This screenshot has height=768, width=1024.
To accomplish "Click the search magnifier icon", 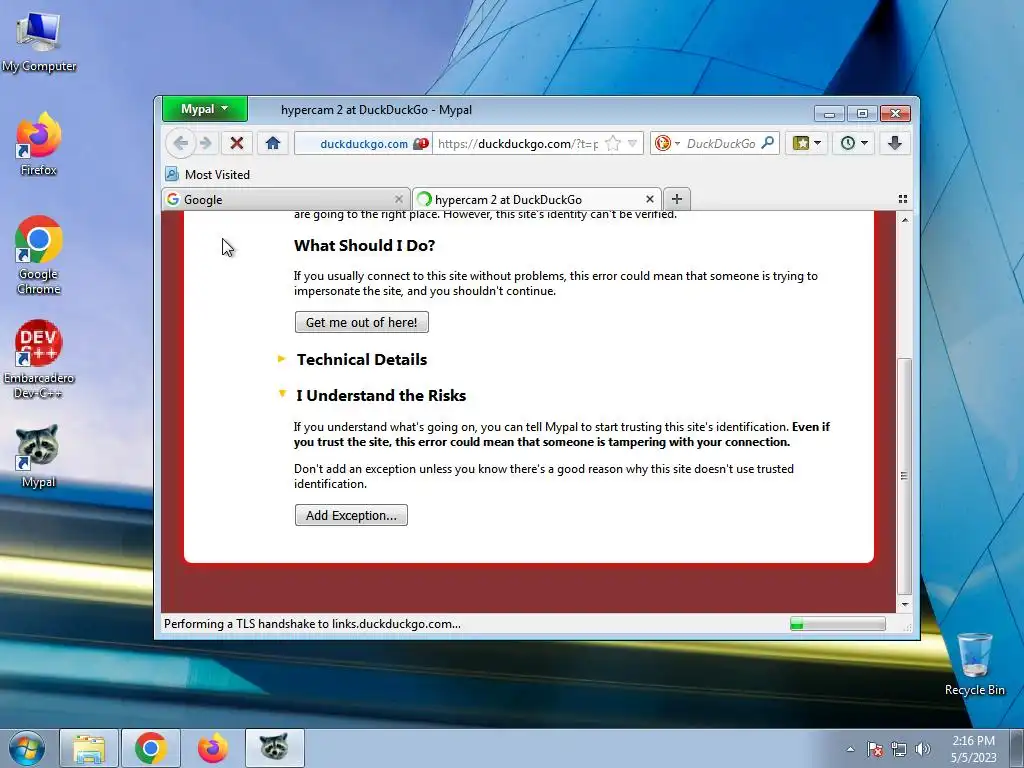I will point(768,142).
